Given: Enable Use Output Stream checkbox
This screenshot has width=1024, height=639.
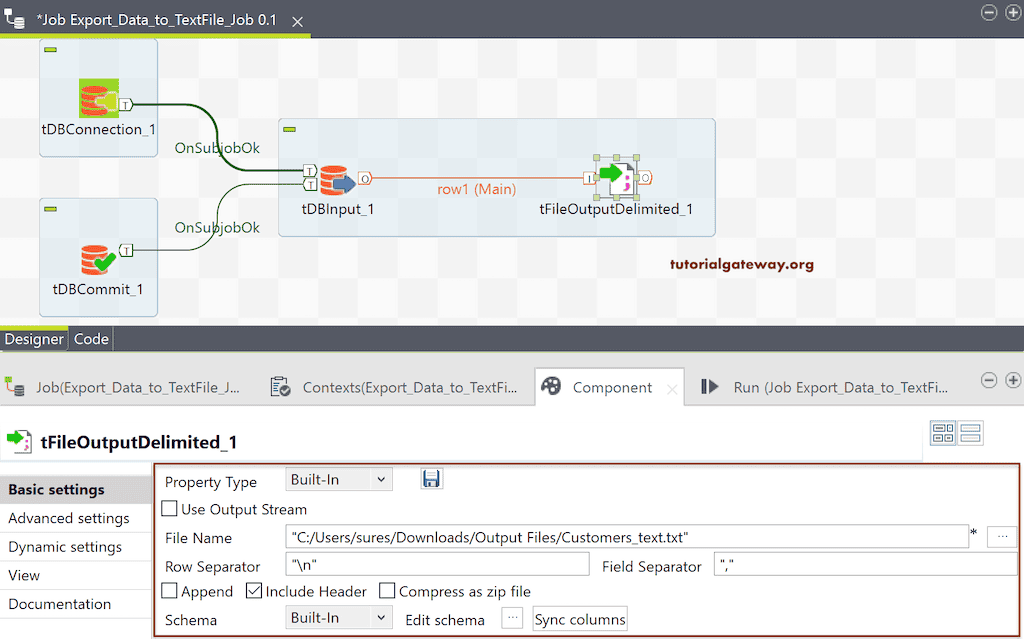Looking at the screenshot, I should click(169, 508).
